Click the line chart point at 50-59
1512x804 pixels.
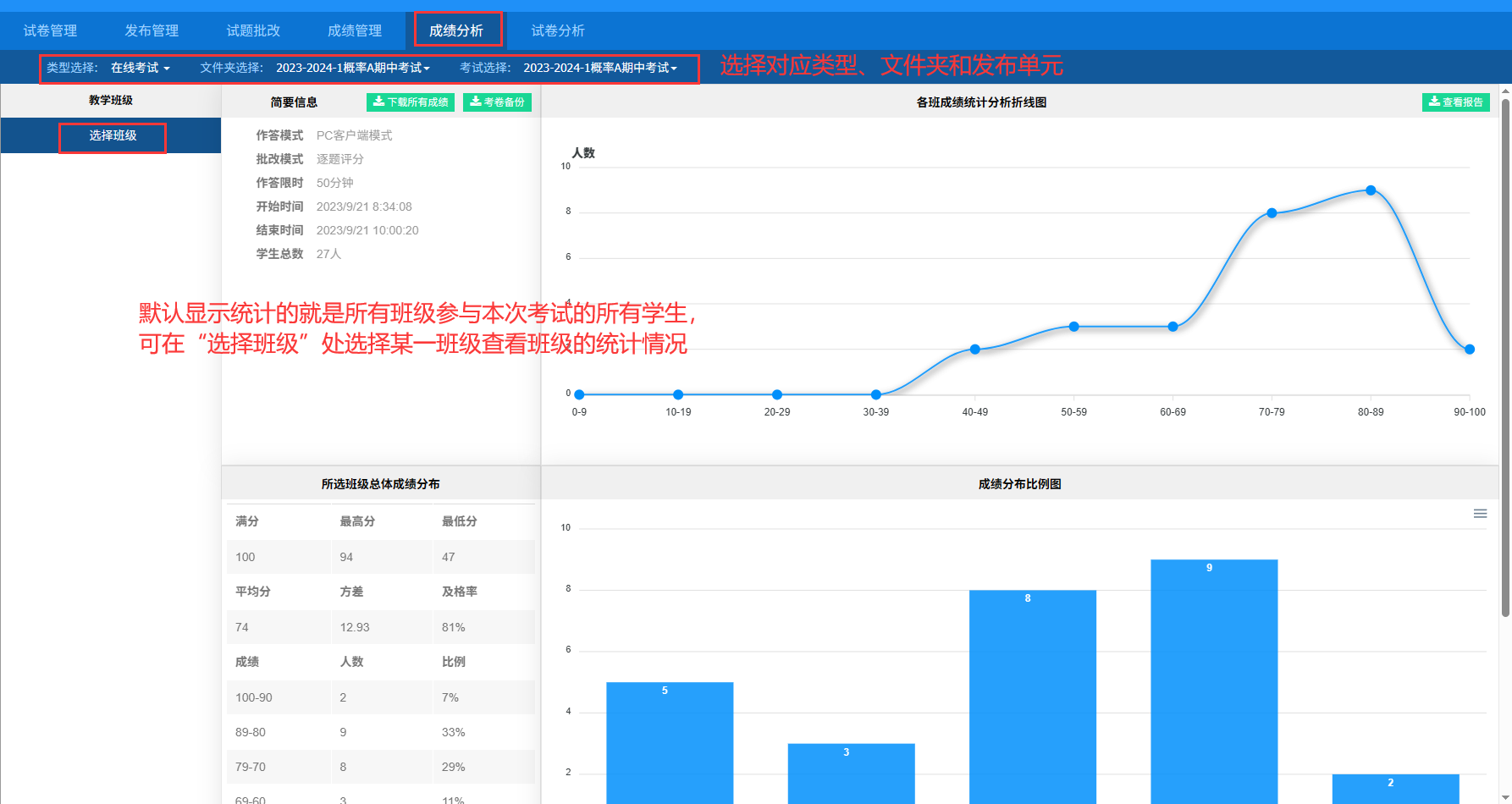click(x=1073, y=327)
